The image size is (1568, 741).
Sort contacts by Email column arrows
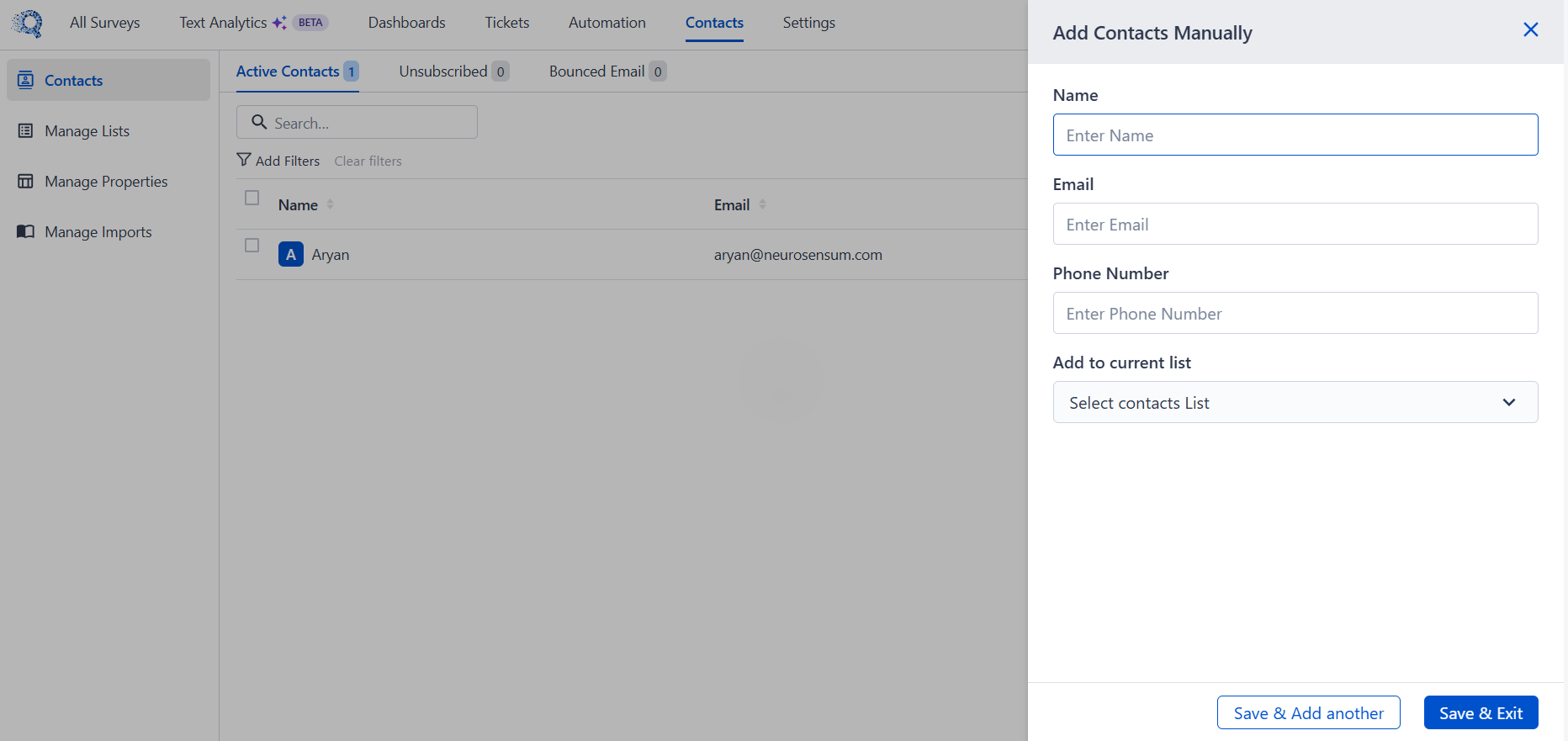tap(762, 204)
